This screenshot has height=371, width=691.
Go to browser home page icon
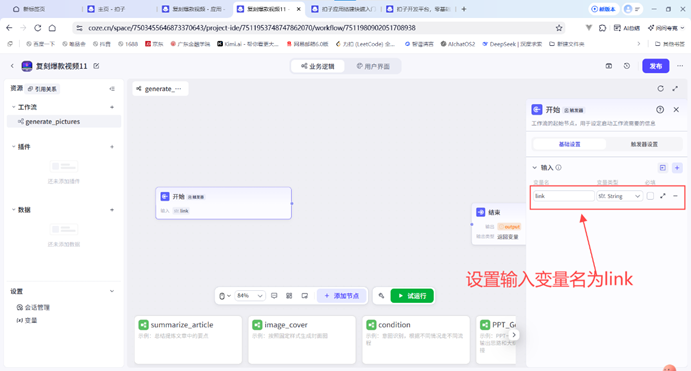point(52,28)
